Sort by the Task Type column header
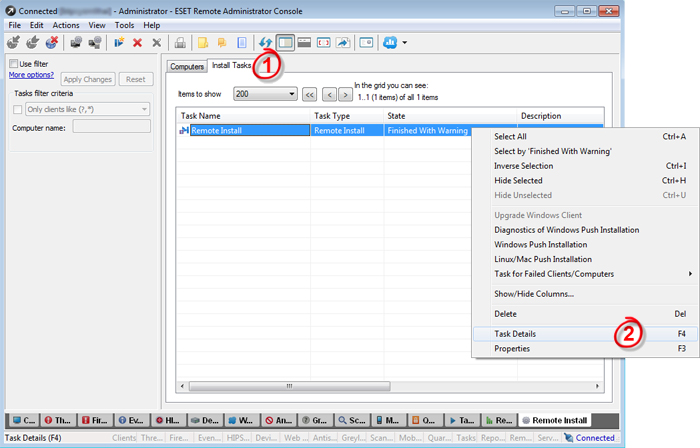This screenshot has width=700, height=448. [x=347, y=116]
